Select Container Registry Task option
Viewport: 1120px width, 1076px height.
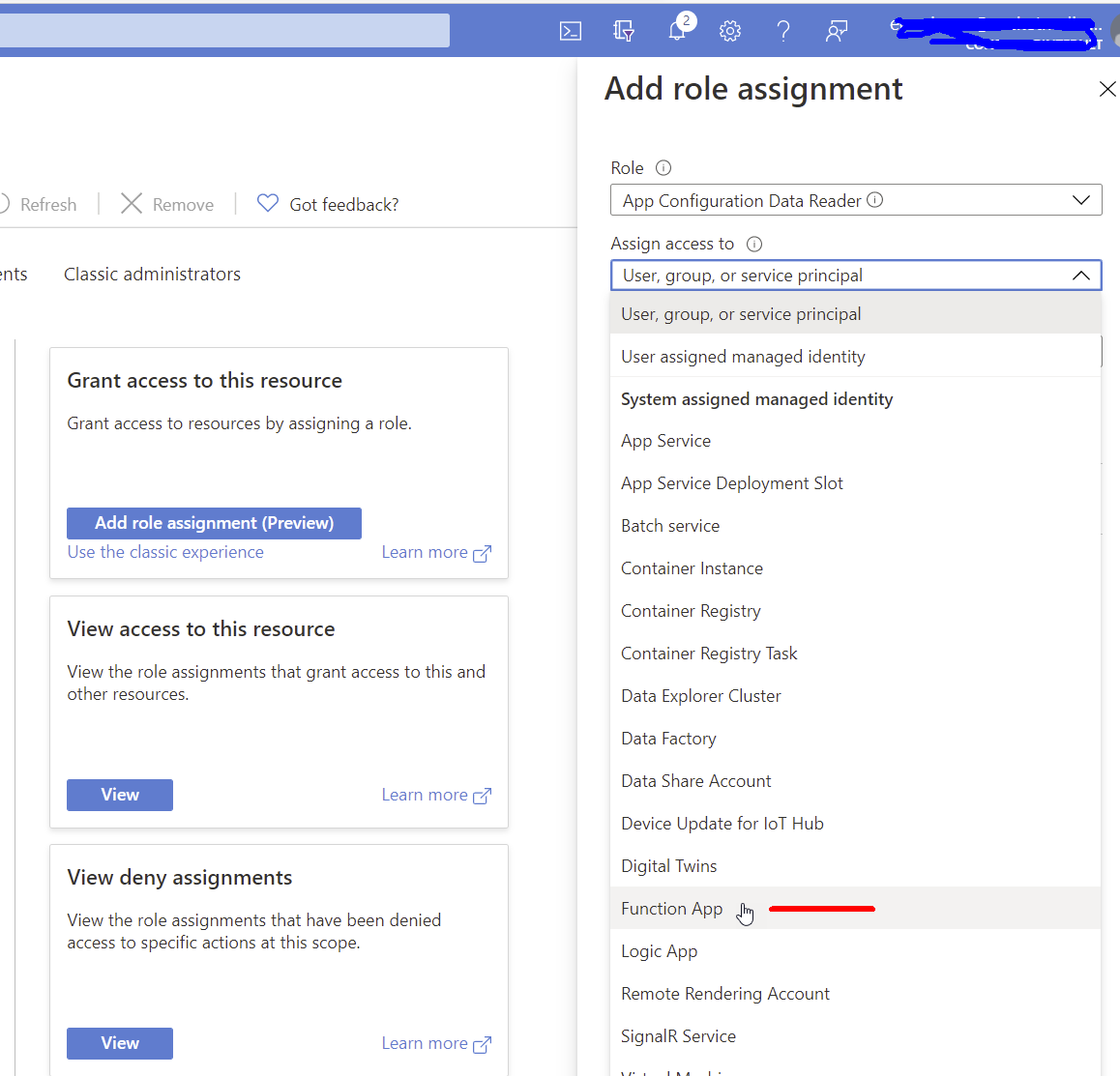tap(855, 654)
